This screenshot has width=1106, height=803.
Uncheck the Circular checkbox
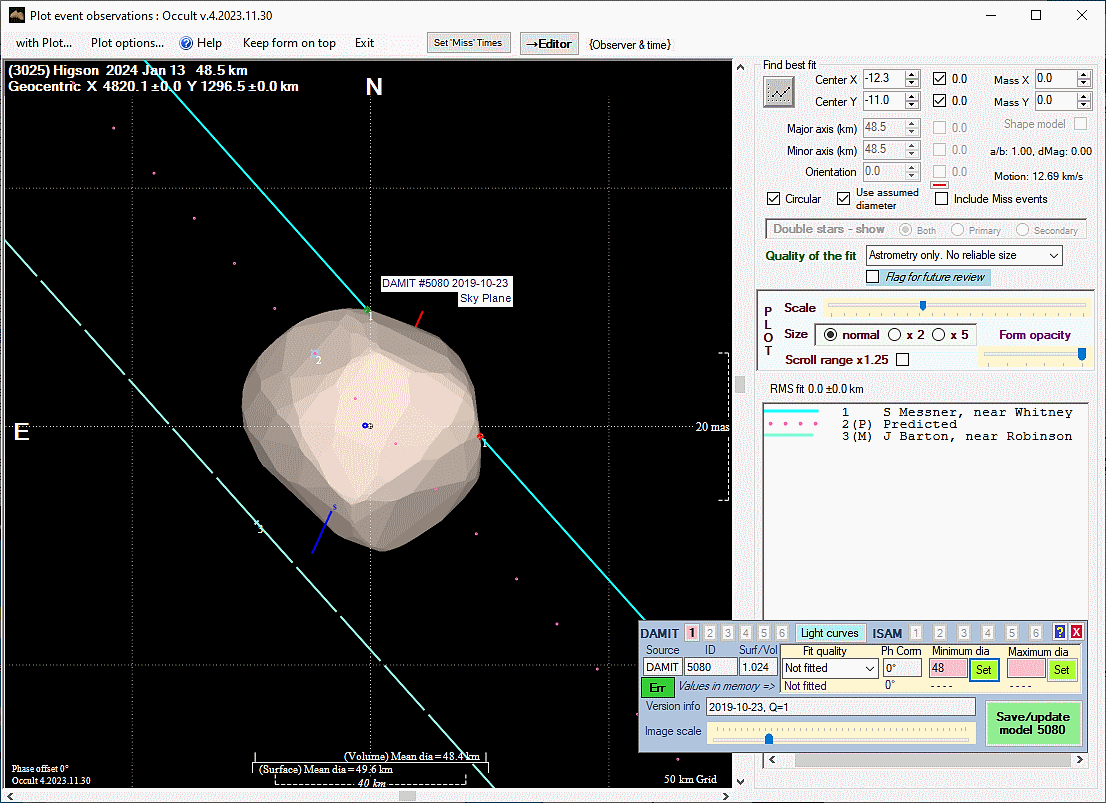773,199
